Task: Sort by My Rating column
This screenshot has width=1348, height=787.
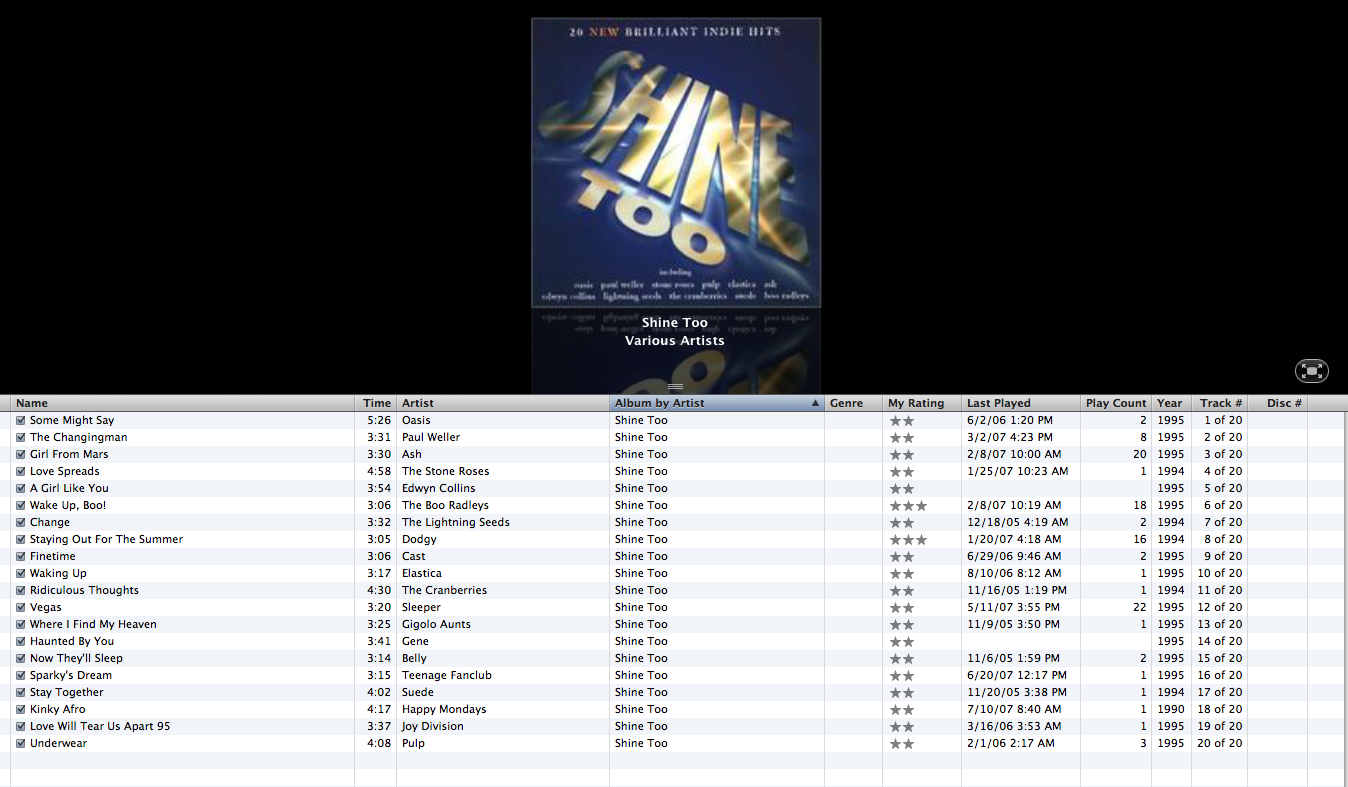Action: [x=922, y=403]
